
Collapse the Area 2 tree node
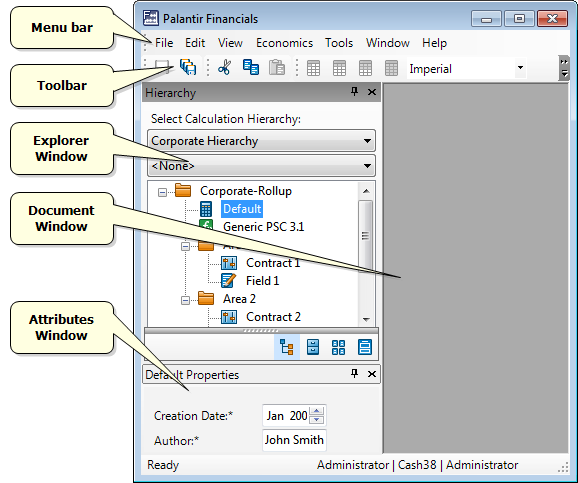185,300
